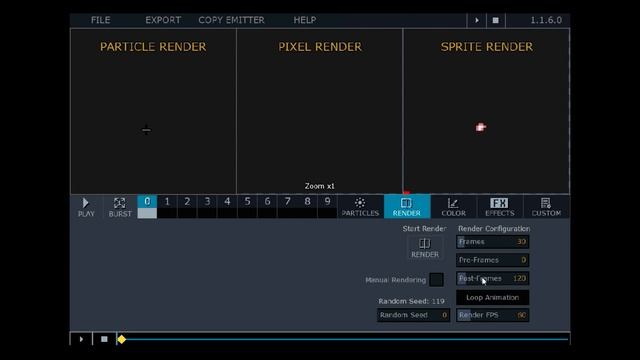The height and width of the screenshot is (360, 640).
Task: Open the FILE menu
Action: (x=100, y=20)
